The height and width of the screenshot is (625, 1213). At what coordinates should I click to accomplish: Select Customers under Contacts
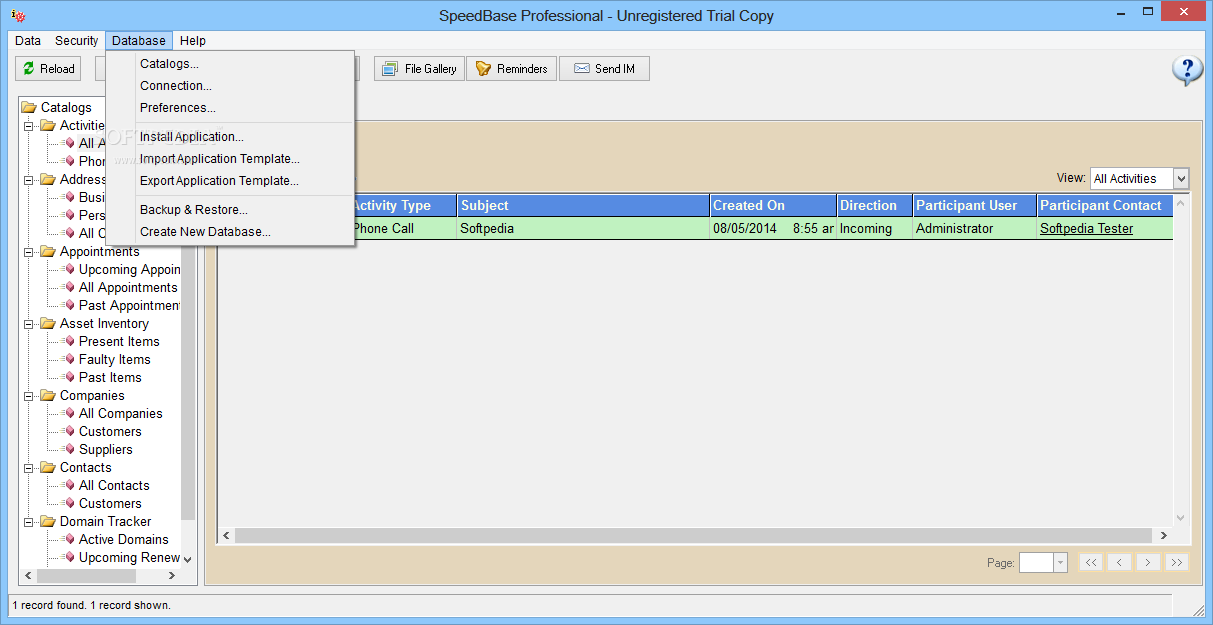click(110, 503)
